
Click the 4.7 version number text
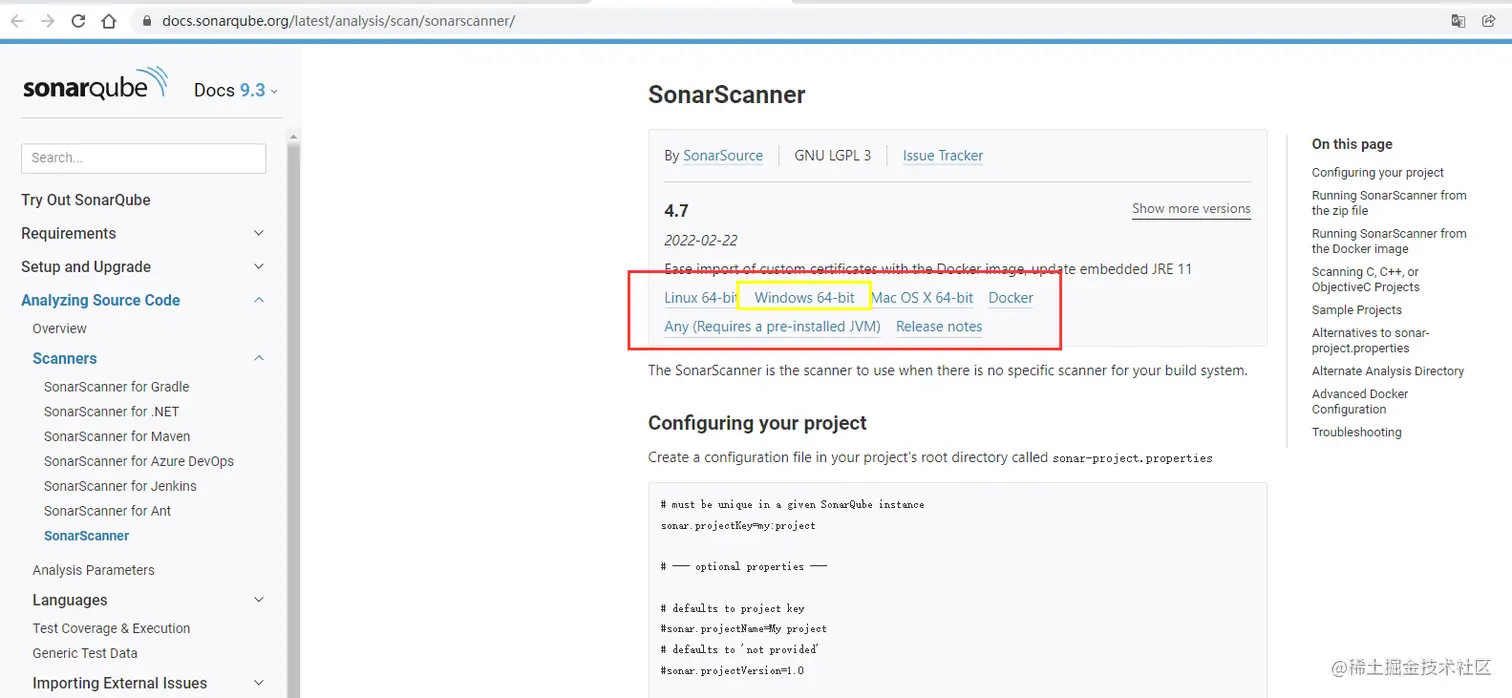pos(676,211)
